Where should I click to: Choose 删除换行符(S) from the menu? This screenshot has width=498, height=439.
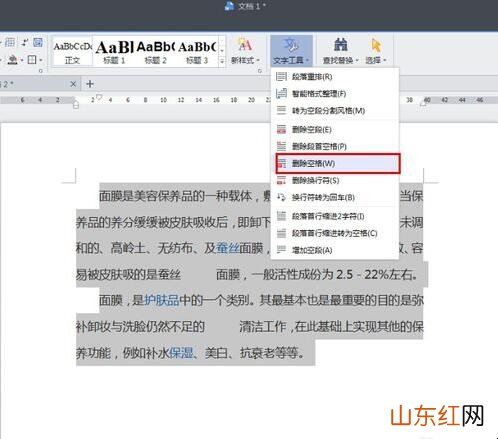(x=335, y=180)
